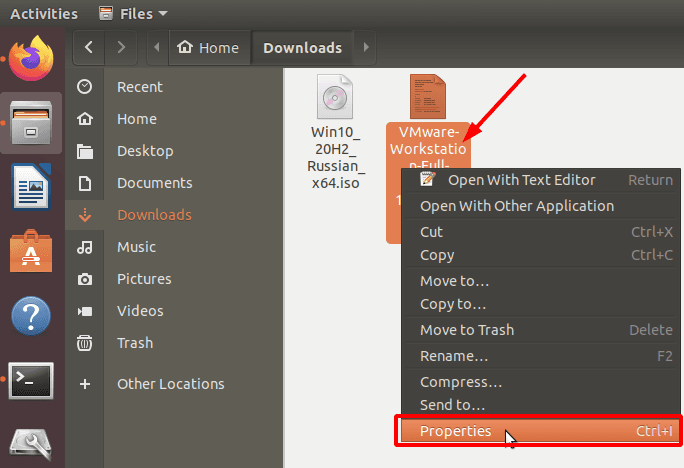
Task: Choose Open With Text Editor
Action: 540,180
